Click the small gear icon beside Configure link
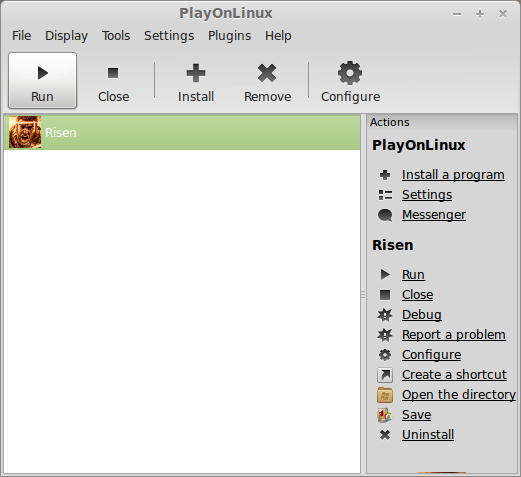The height and width of the screenshot is (477, 521). (385, 355)
